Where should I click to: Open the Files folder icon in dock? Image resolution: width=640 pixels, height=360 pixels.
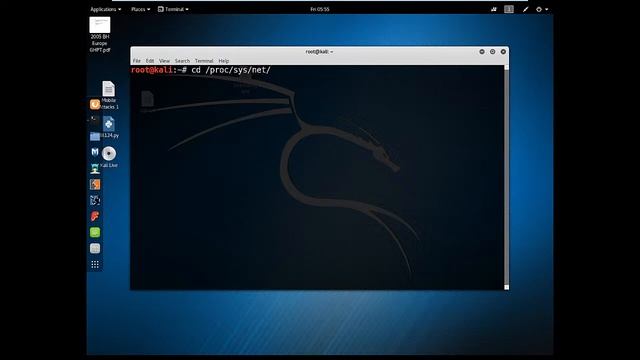click(x=95, y=136)
